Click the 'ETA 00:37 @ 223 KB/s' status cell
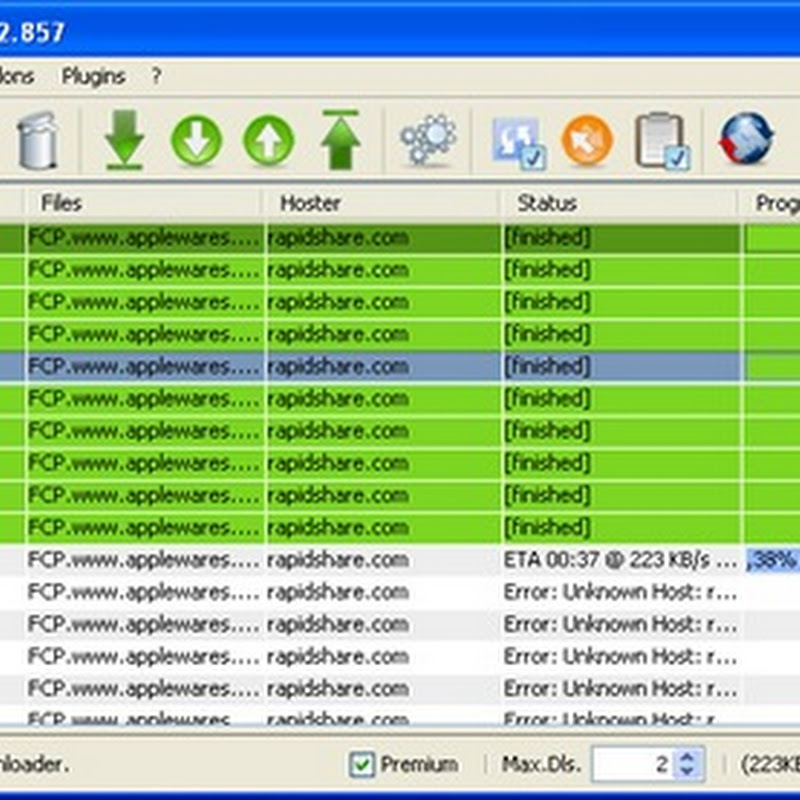This screenshot has height=800, width=800. point(620,560)
